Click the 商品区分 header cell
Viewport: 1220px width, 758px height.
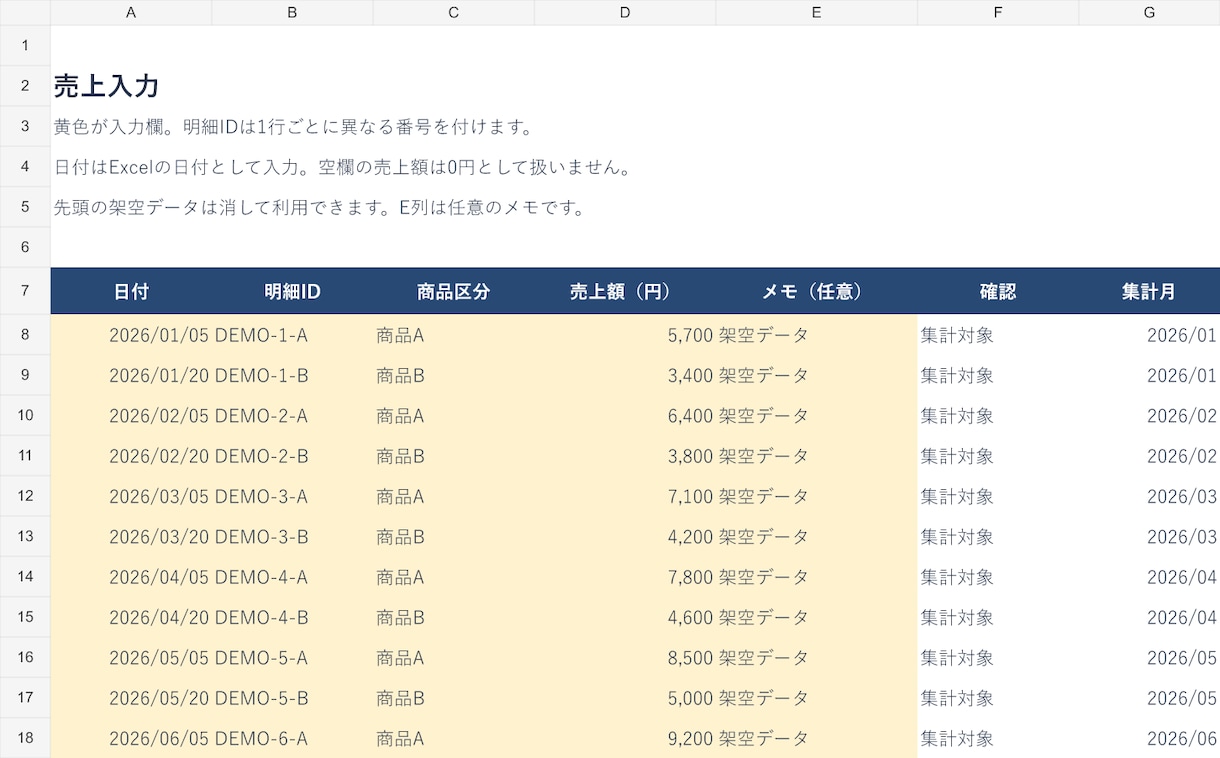pos(454,291)
